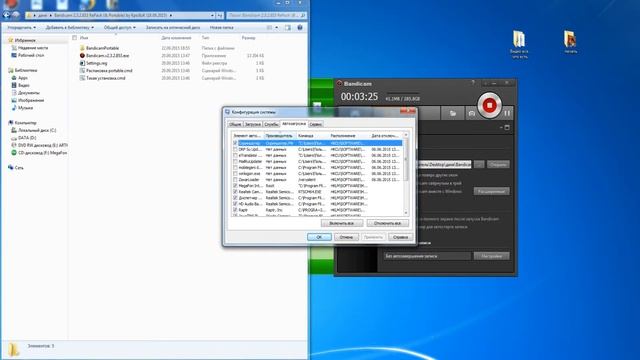Sort startup list by Производитель column

pos(280,136)
